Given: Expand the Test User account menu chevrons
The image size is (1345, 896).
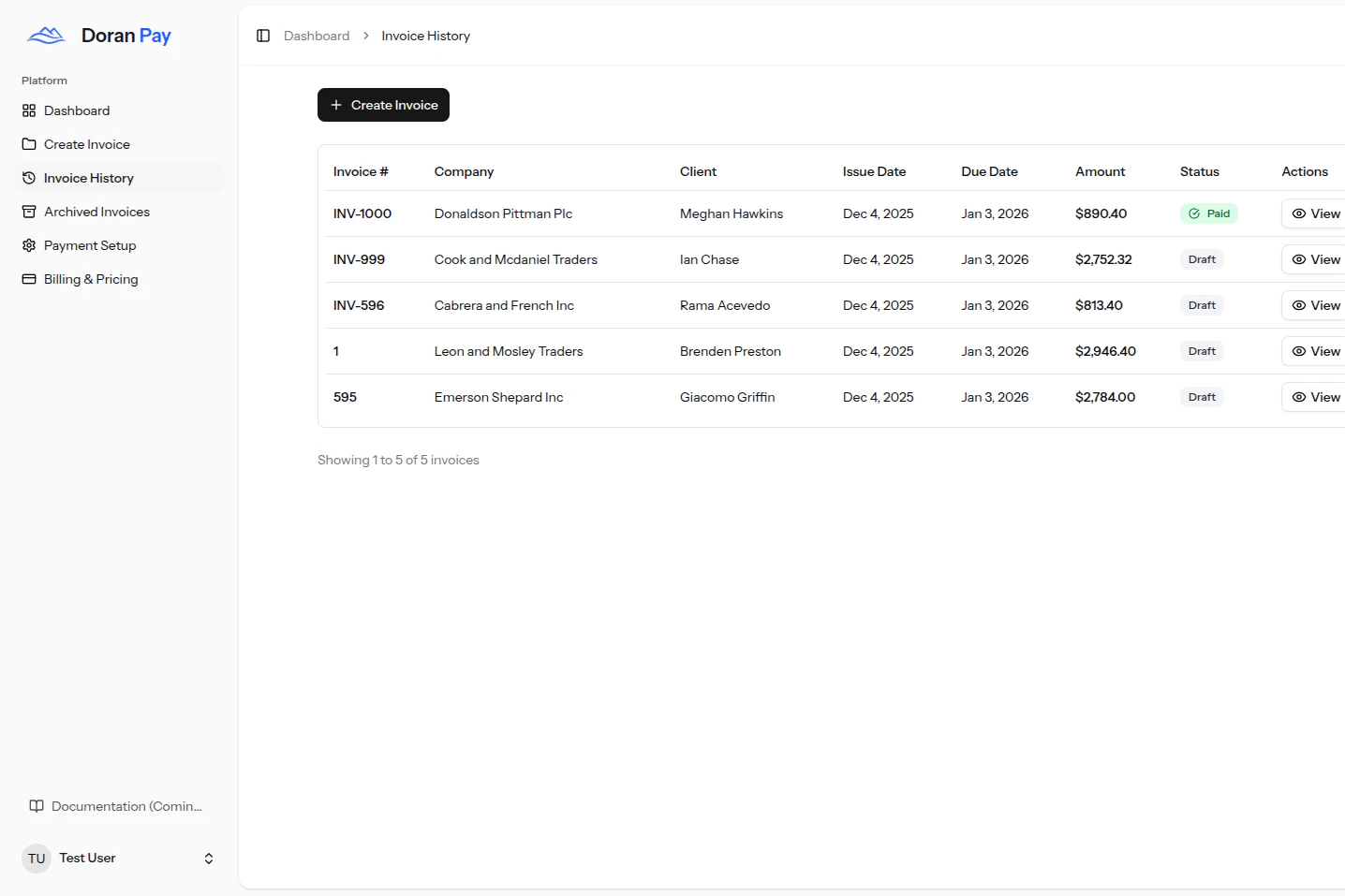Looking at the screenshot, I should tap(208, 858).
